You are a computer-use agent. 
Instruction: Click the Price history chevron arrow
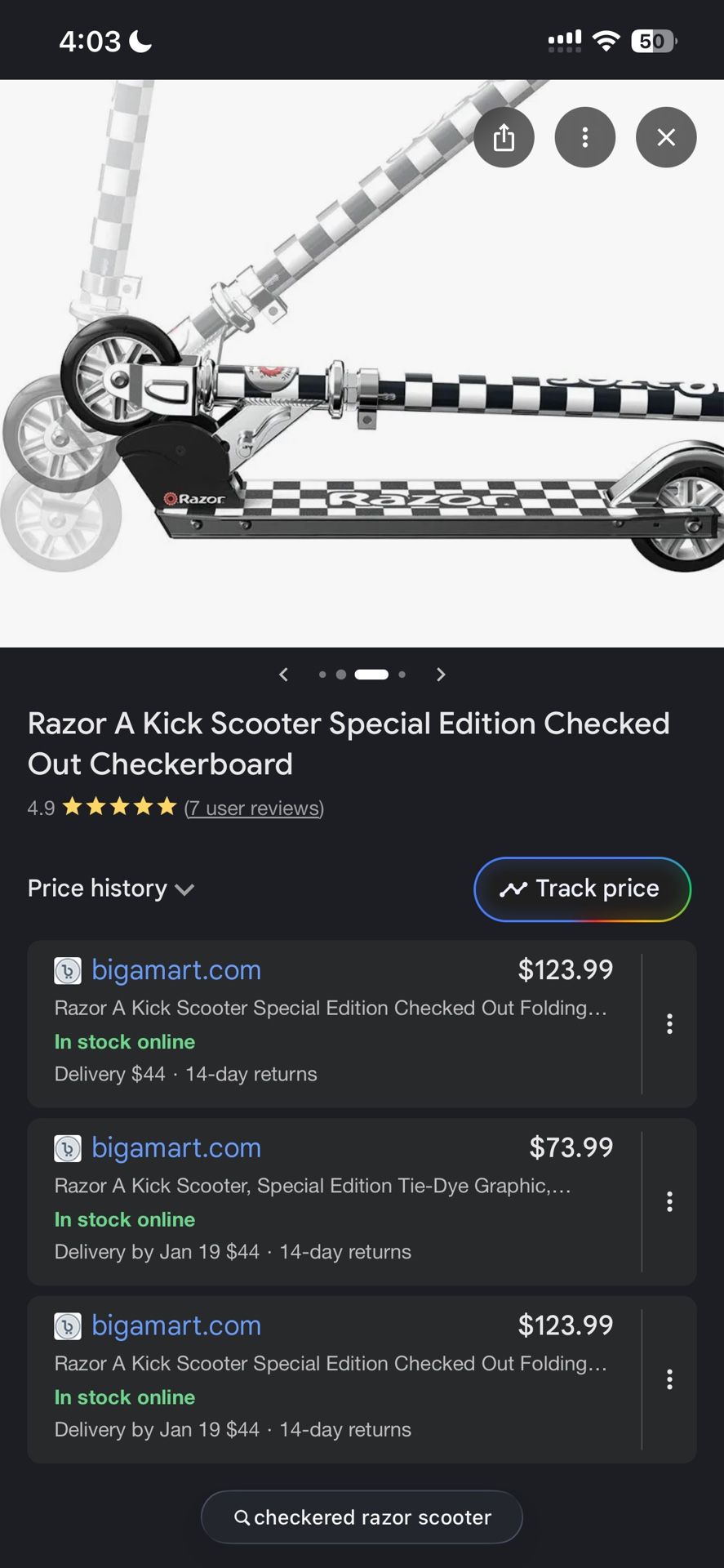coord(185,889)
